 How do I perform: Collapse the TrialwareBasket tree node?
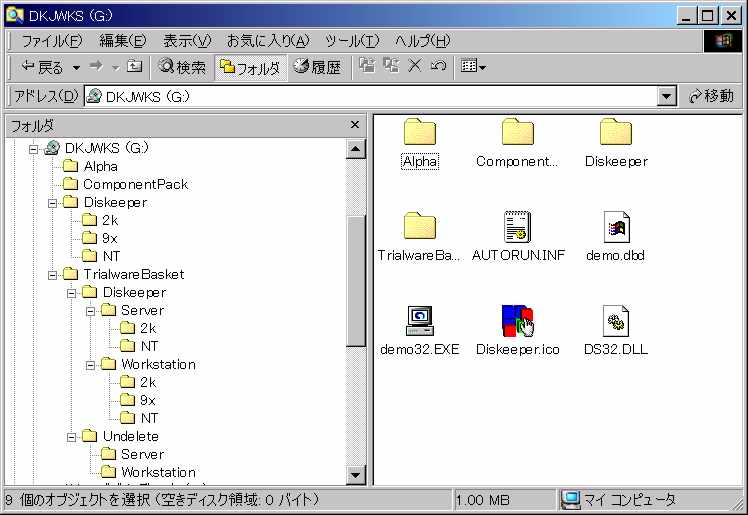[52, 275]
